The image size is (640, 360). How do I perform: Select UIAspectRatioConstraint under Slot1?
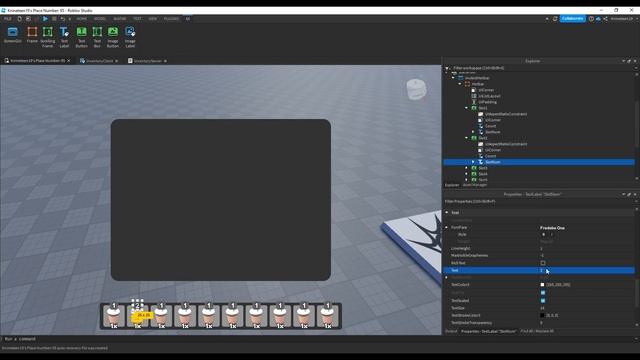pyautogui.click(x=505, y=114)
